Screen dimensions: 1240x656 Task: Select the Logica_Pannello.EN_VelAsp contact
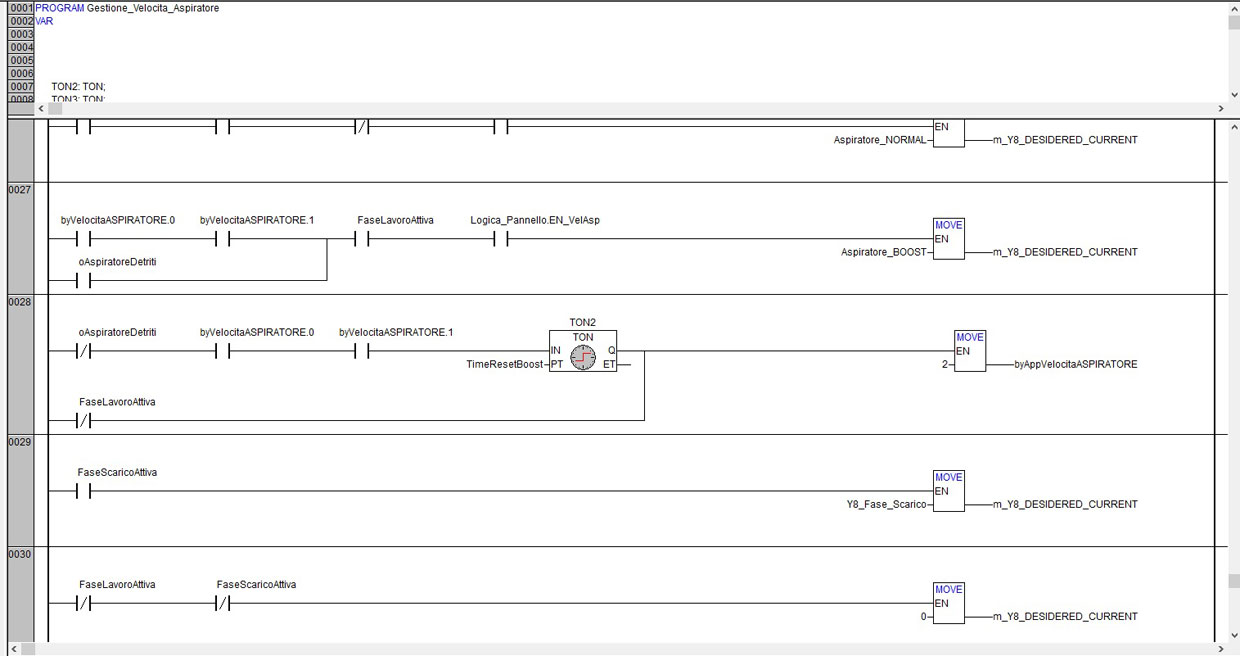click(x=500, y=239)
